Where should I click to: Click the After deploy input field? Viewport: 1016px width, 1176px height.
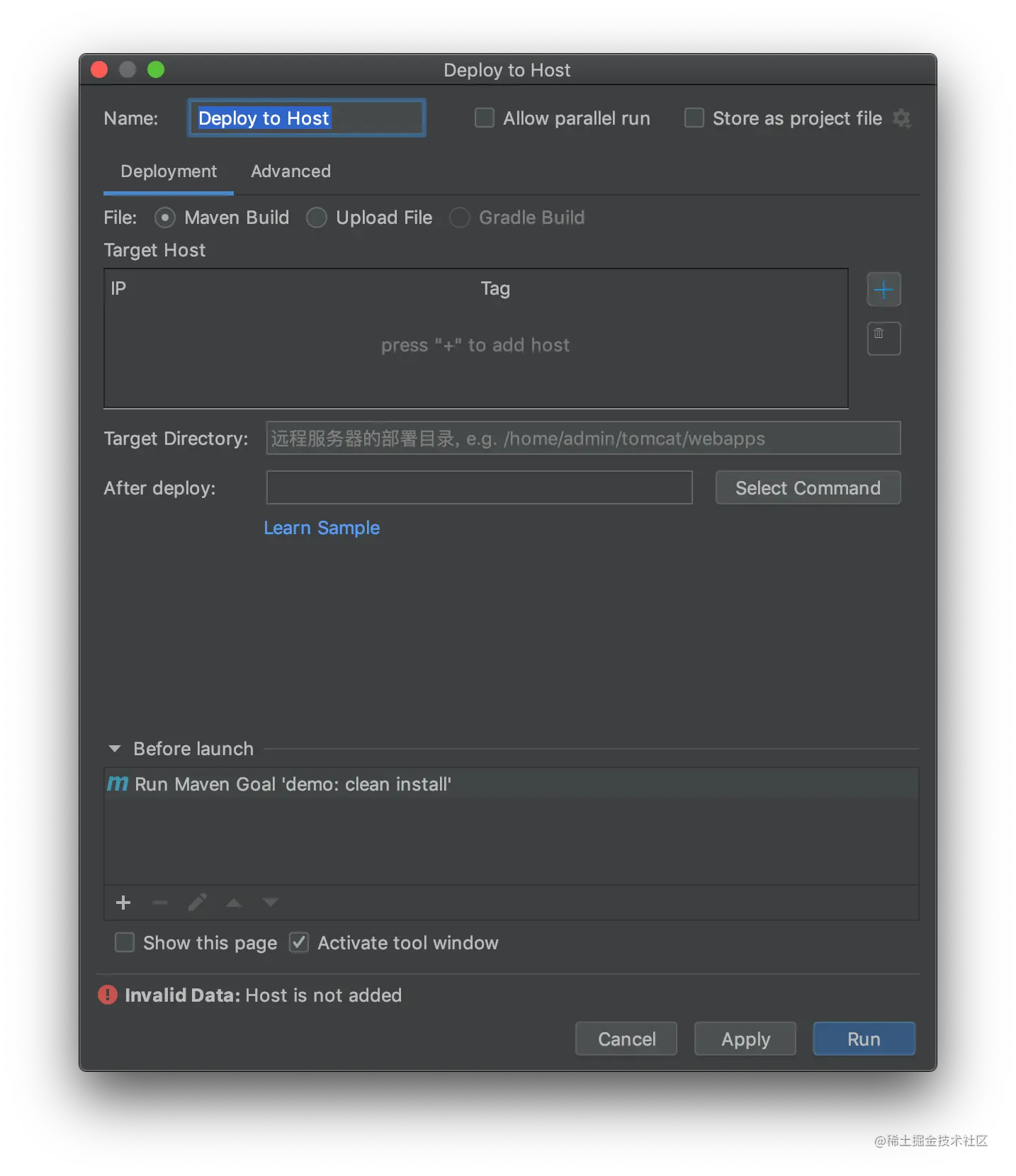click(479, 487)
